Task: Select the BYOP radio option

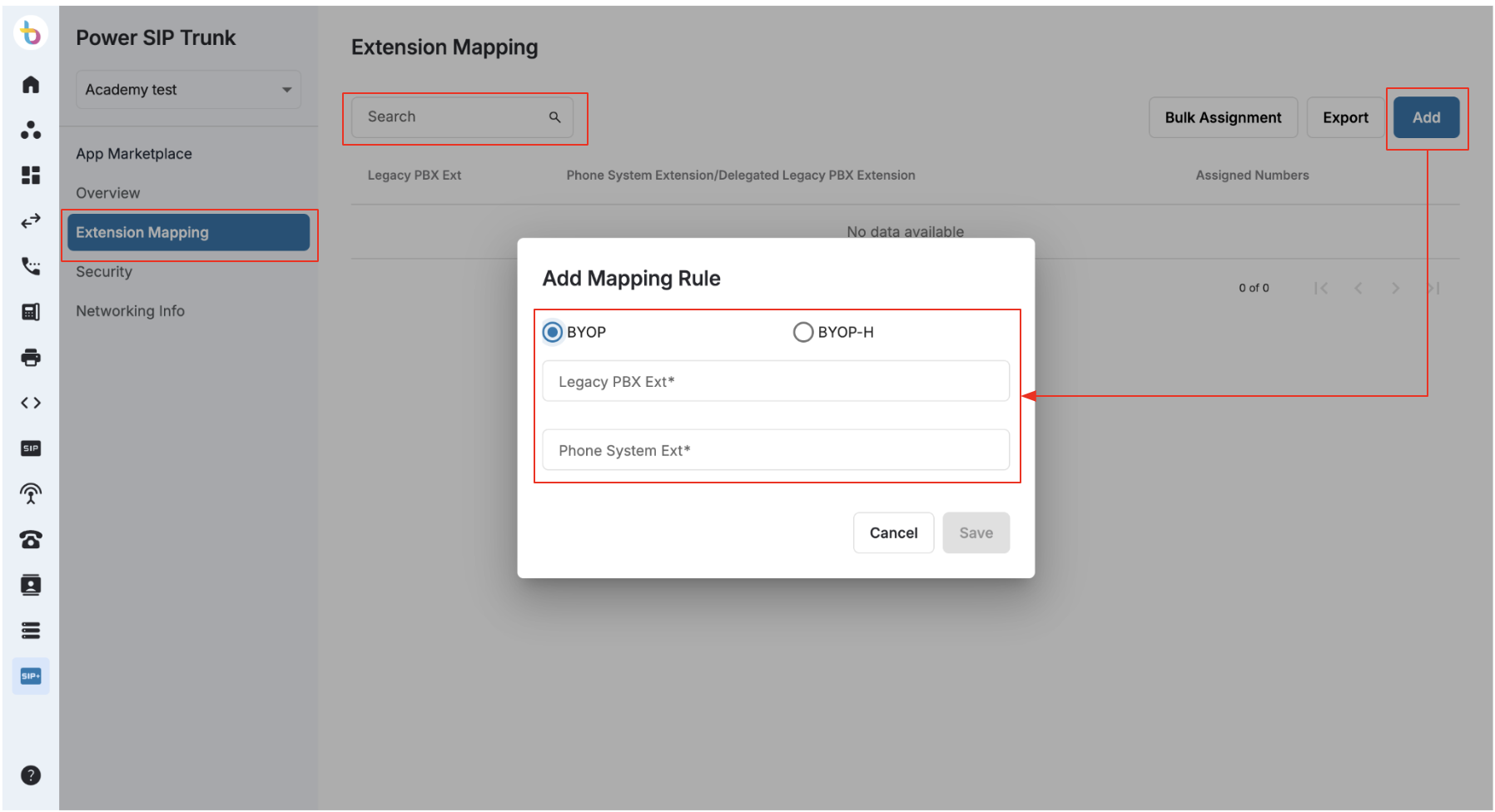Action: tap(553, 332)
